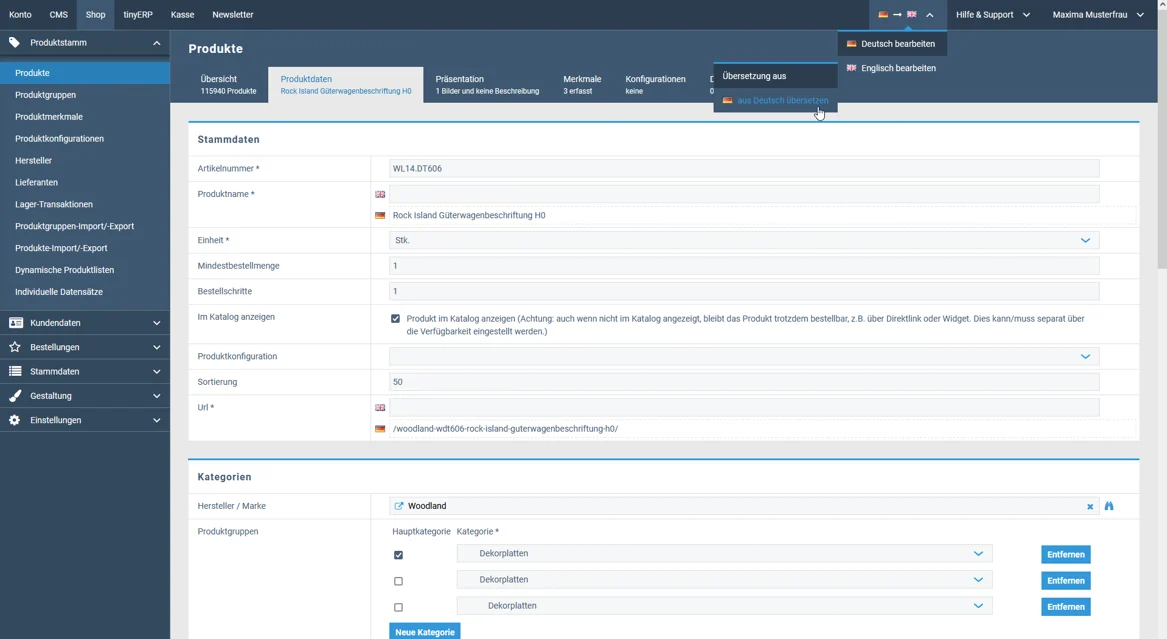Open the CMS top menu
1167x639 pixels.
[59, 14]
